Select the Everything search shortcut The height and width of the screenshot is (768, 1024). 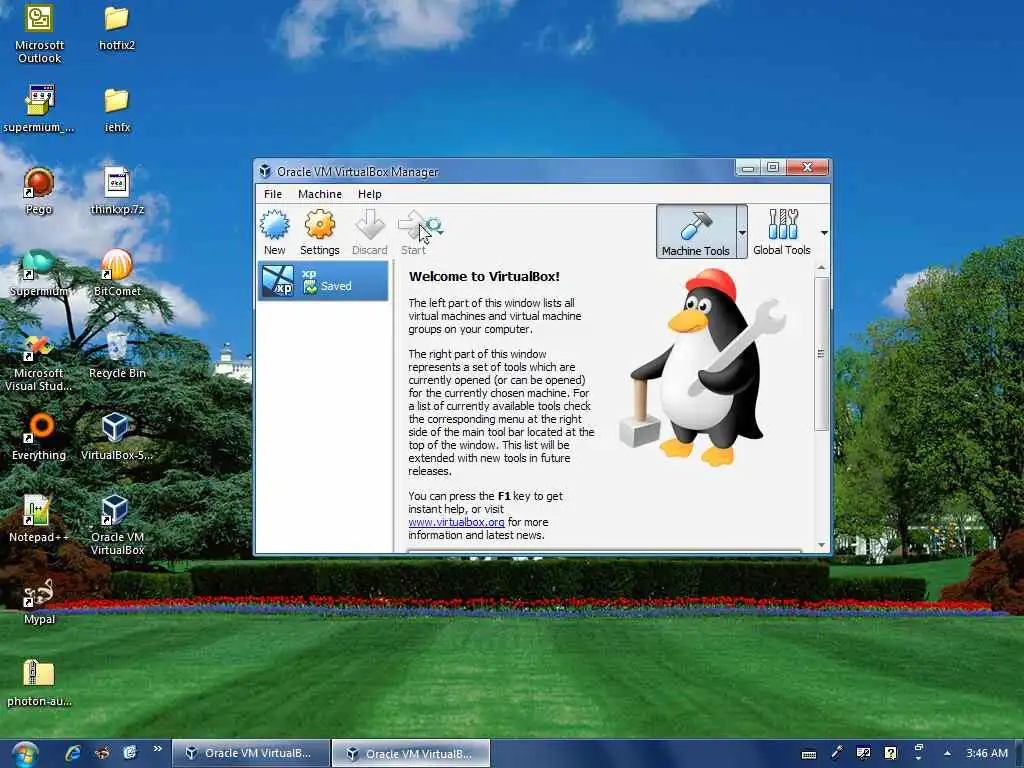pyautogui.click(x=39, y=437)
